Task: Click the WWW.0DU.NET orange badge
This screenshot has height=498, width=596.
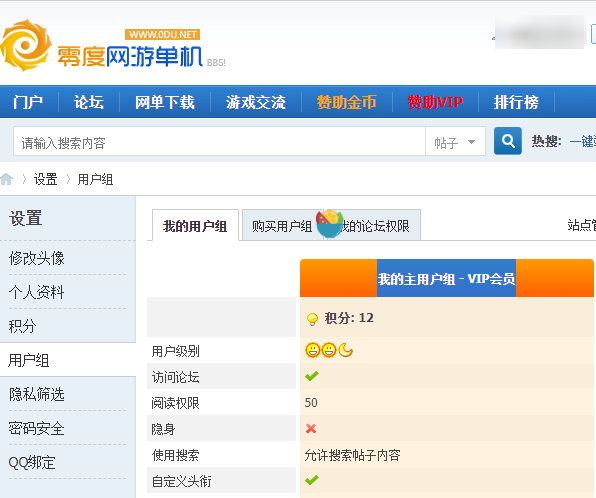Action: (x=162, y=35)
